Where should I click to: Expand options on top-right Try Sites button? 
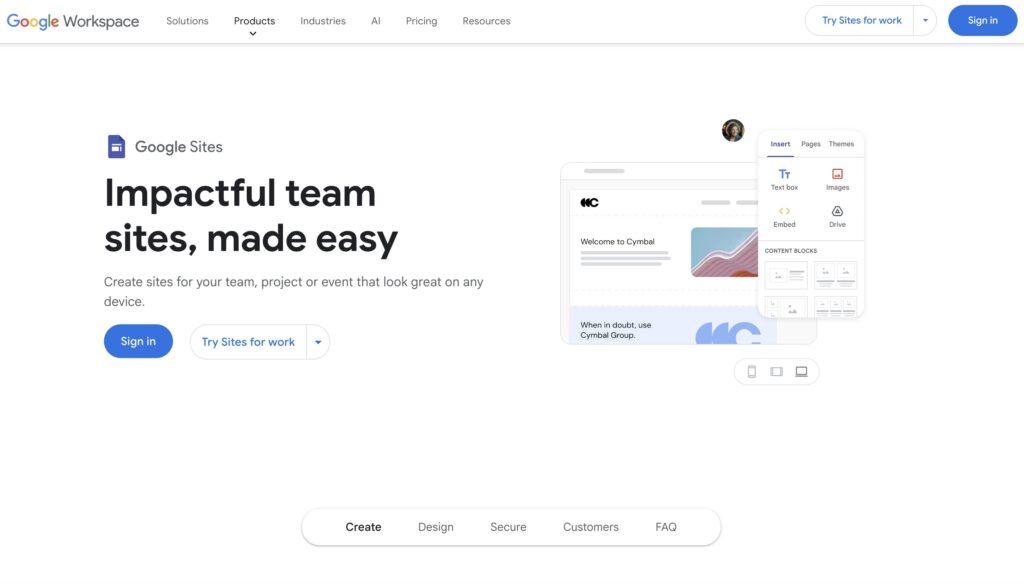925,19
